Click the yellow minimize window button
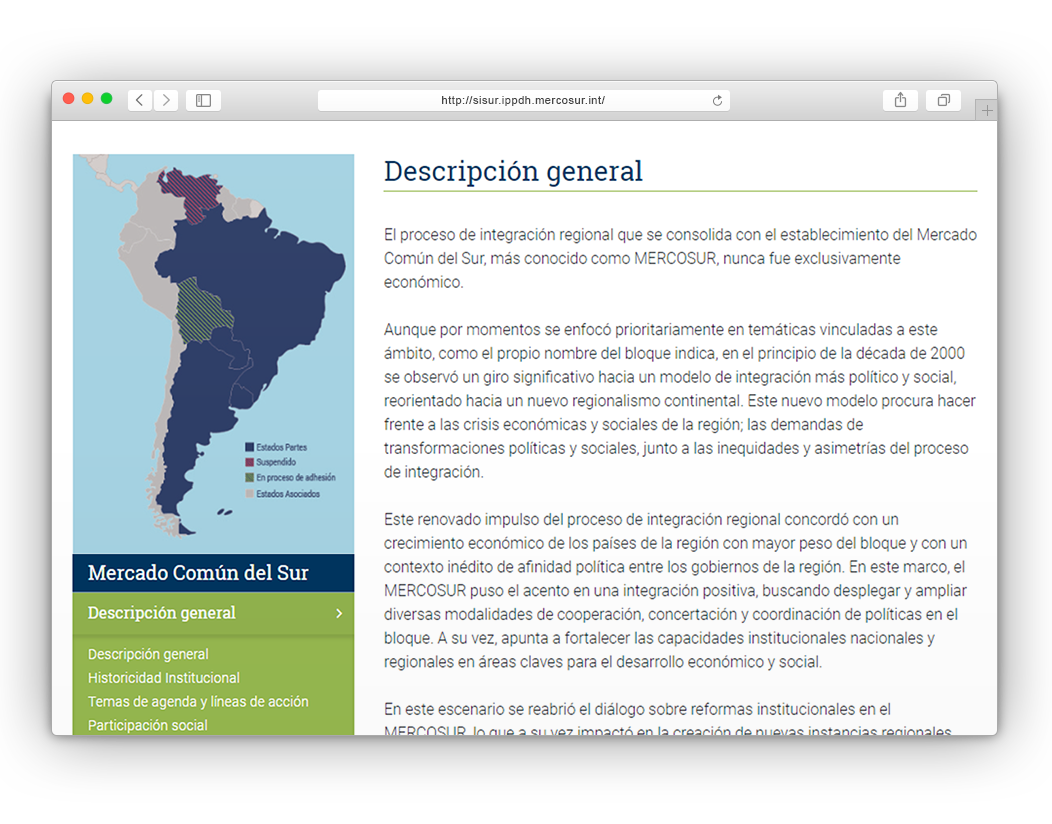Viewport: 1052px width, 824px height. 87,99
